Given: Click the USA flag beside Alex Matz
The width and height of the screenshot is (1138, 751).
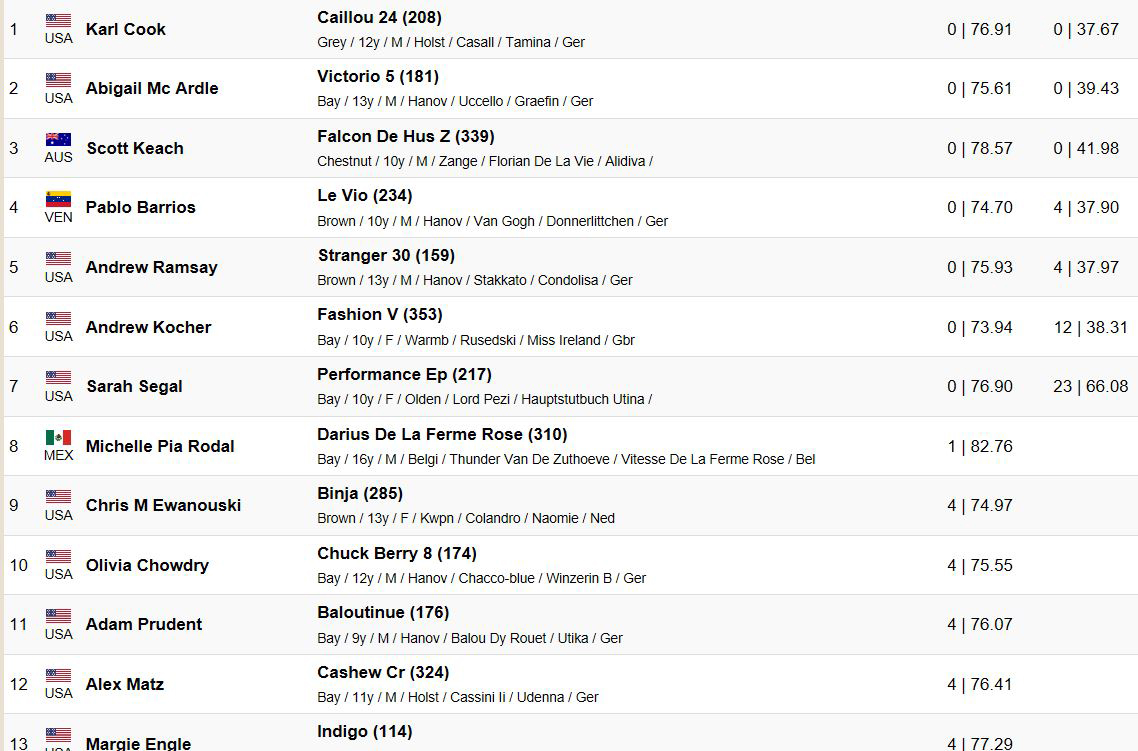Looking at the screenshot, I should (x=58, y=675).
